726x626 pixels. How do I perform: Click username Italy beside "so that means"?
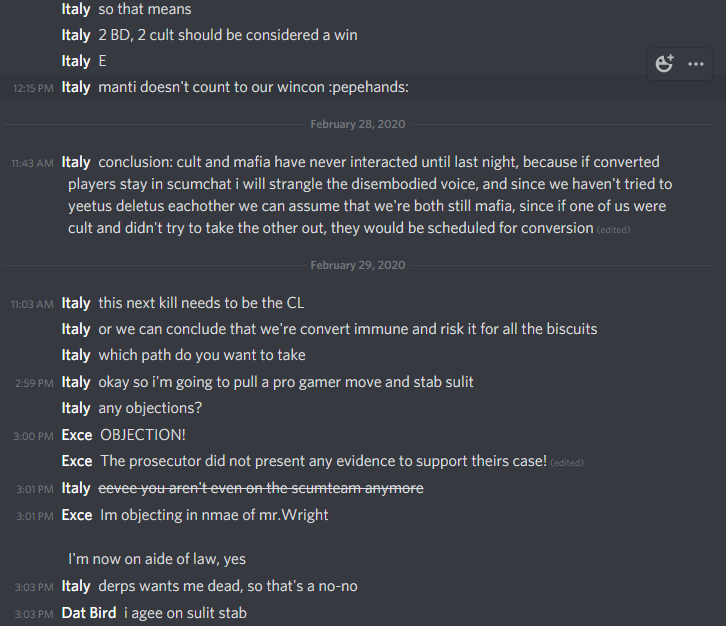click(76, 9)
